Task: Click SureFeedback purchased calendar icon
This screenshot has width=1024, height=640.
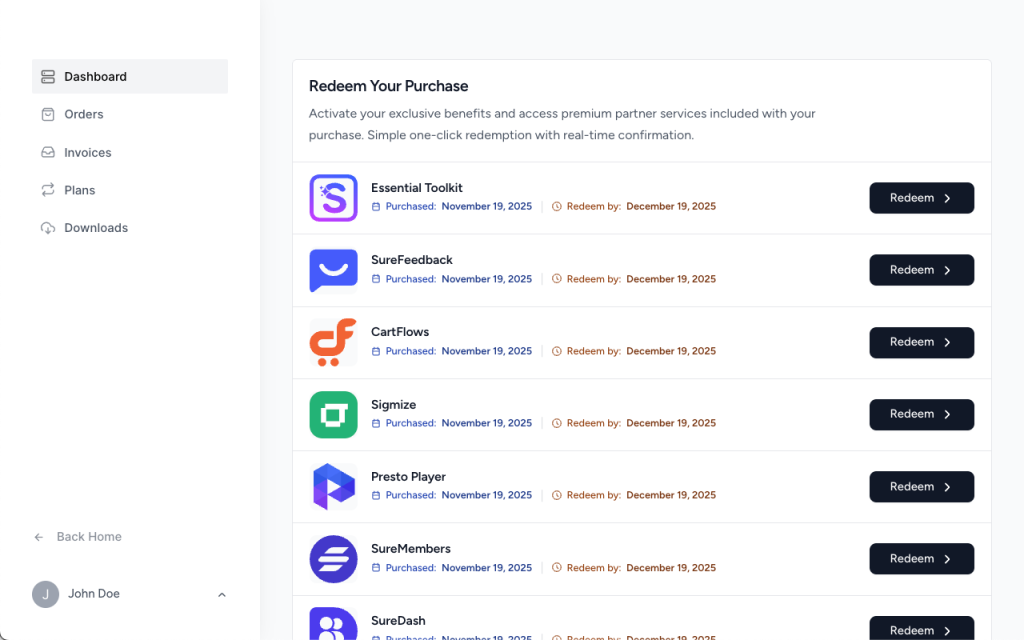Action: (376, 279)
